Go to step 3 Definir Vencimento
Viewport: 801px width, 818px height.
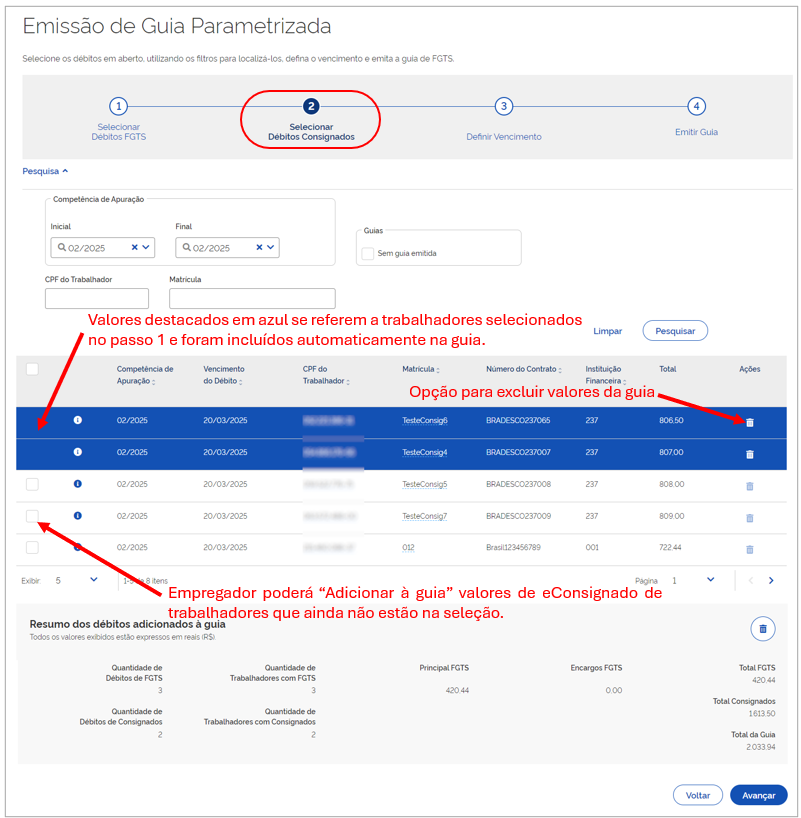(x=503, y=107)
